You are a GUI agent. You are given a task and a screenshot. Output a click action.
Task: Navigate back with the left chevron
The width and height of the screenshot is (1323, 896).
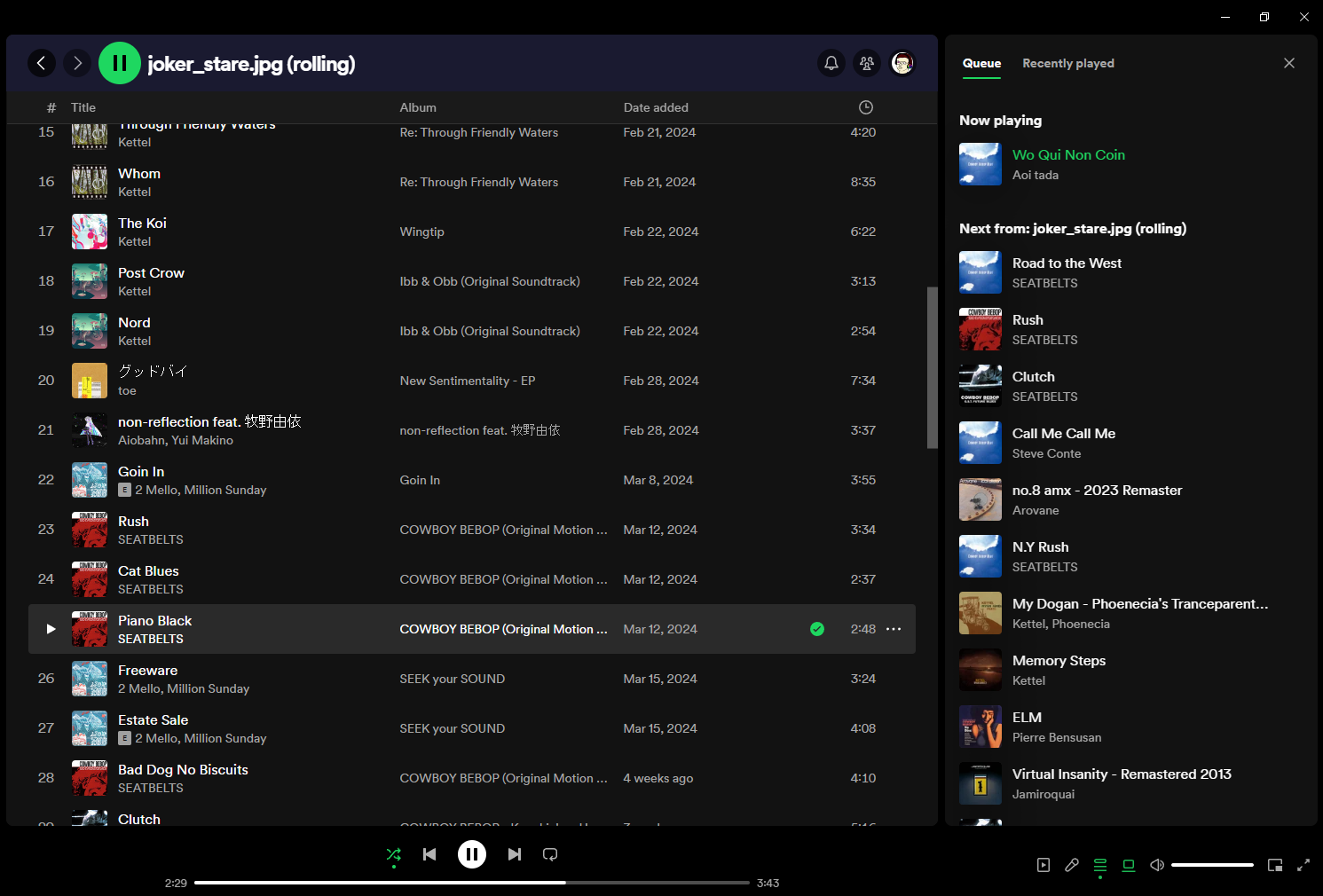click(42, 63)
